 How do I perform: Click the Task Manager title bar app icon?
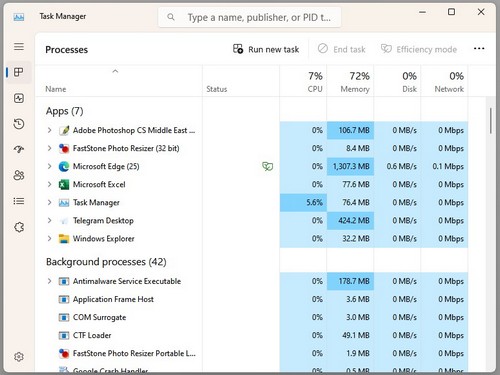click(19, 17)
